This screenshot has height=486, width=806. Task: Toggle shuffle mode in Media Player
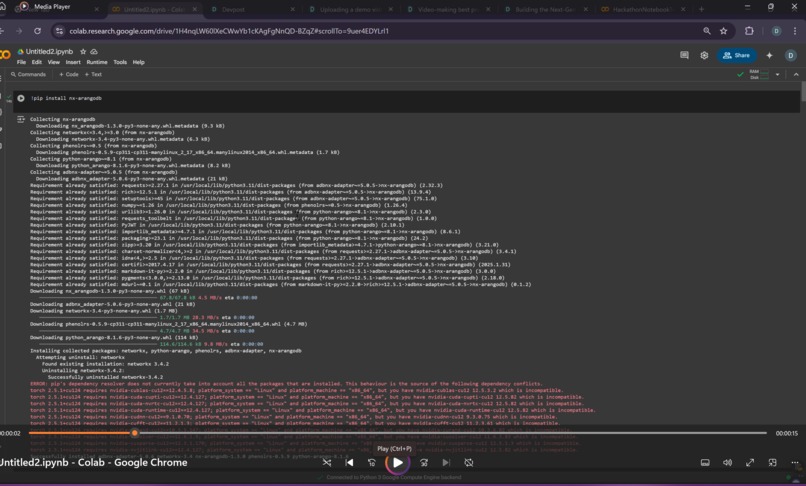pyautogui.click(x=327, y=463)
